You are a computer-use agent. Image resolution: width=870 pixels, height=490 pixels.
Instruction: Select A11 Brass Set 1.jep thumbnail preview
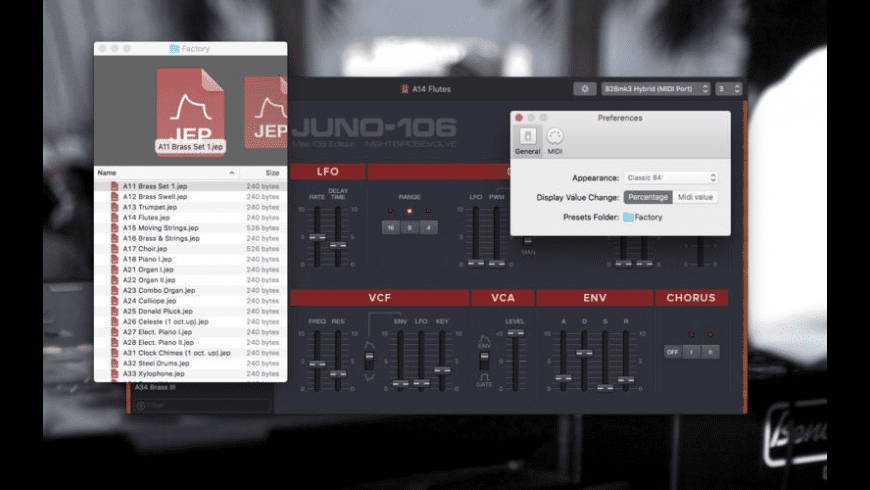(x=190, y=111)
